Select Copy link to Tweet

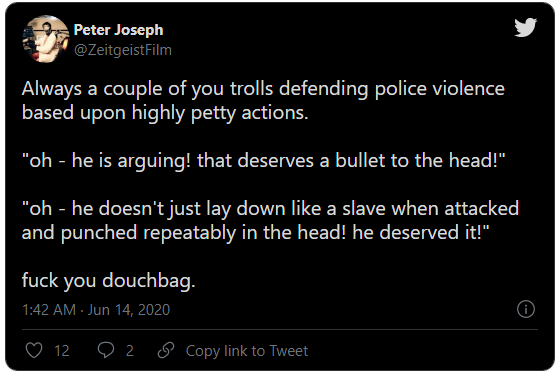[247, 351]
